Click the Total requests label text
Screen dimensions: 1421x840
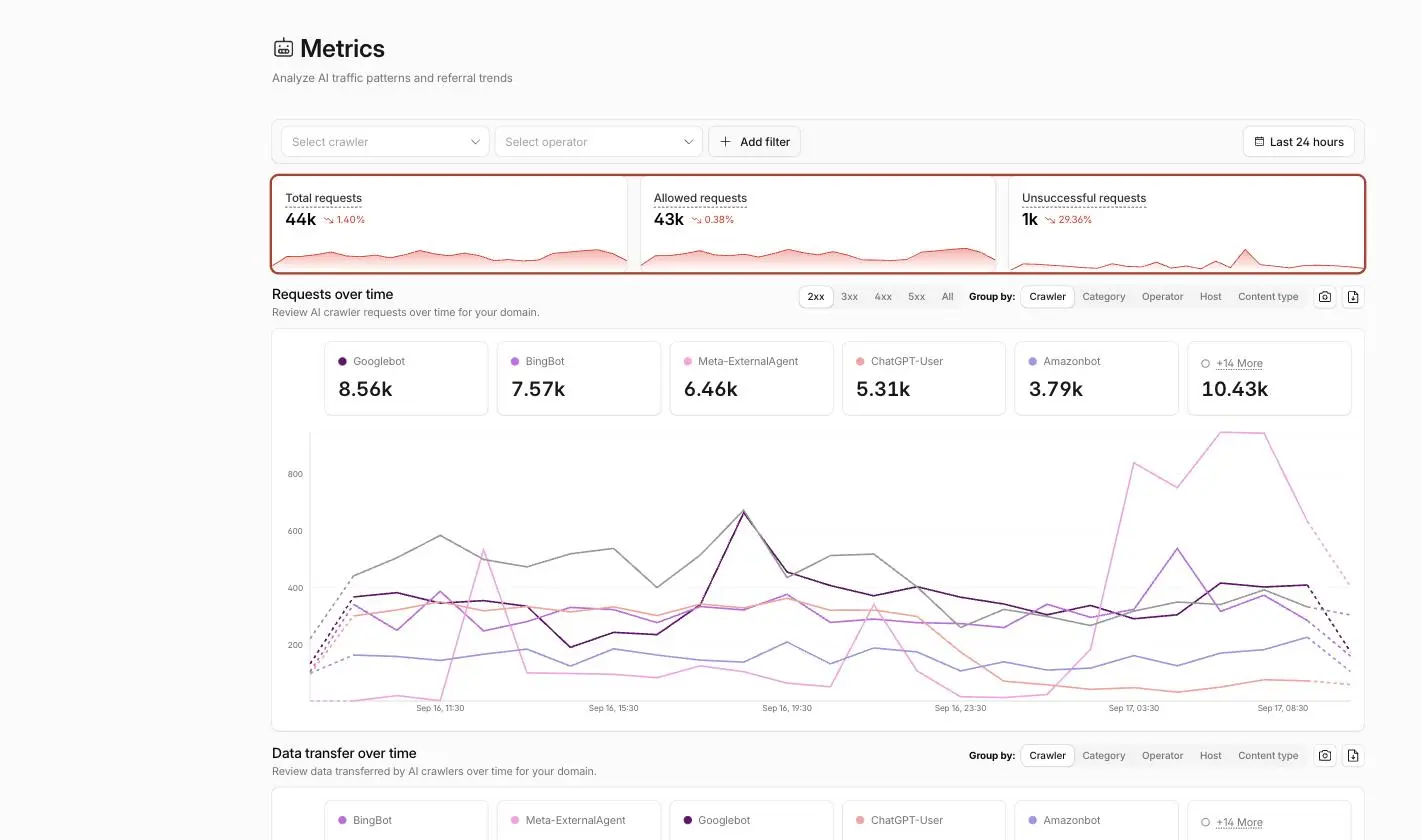323,198
